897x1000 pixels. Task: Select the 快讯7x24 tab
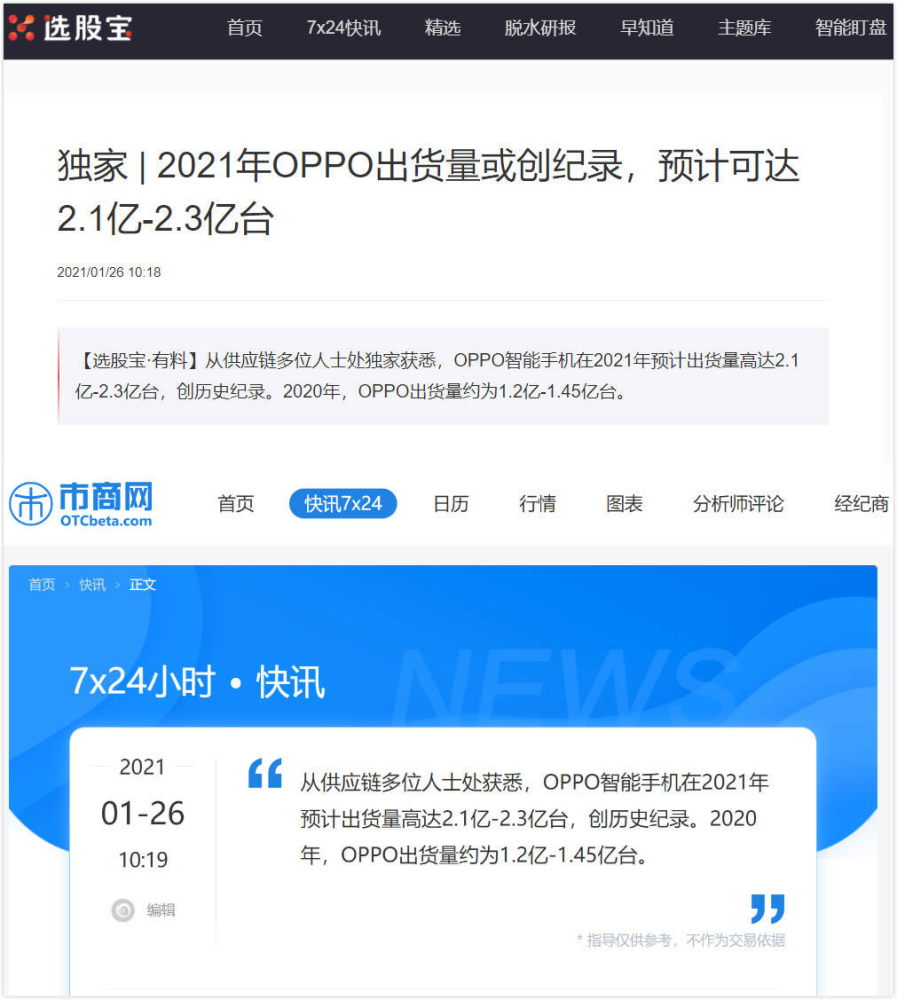coord(343,504)
